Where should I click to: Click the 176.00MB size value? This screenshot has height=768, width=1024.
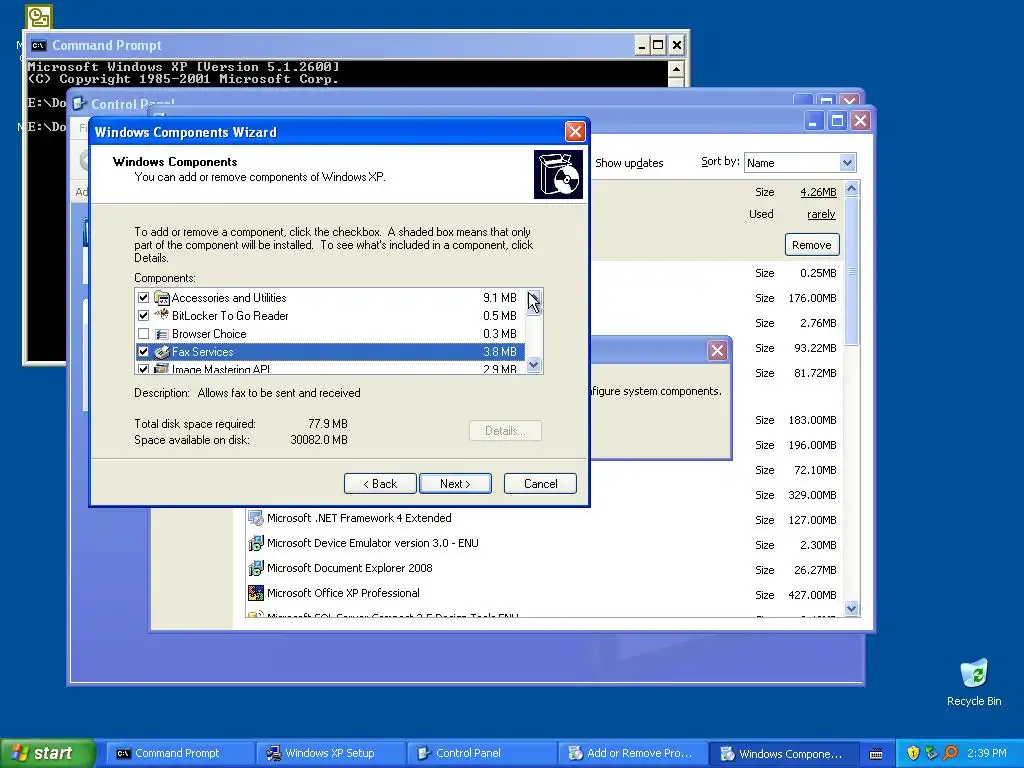[x=812, y=298]
